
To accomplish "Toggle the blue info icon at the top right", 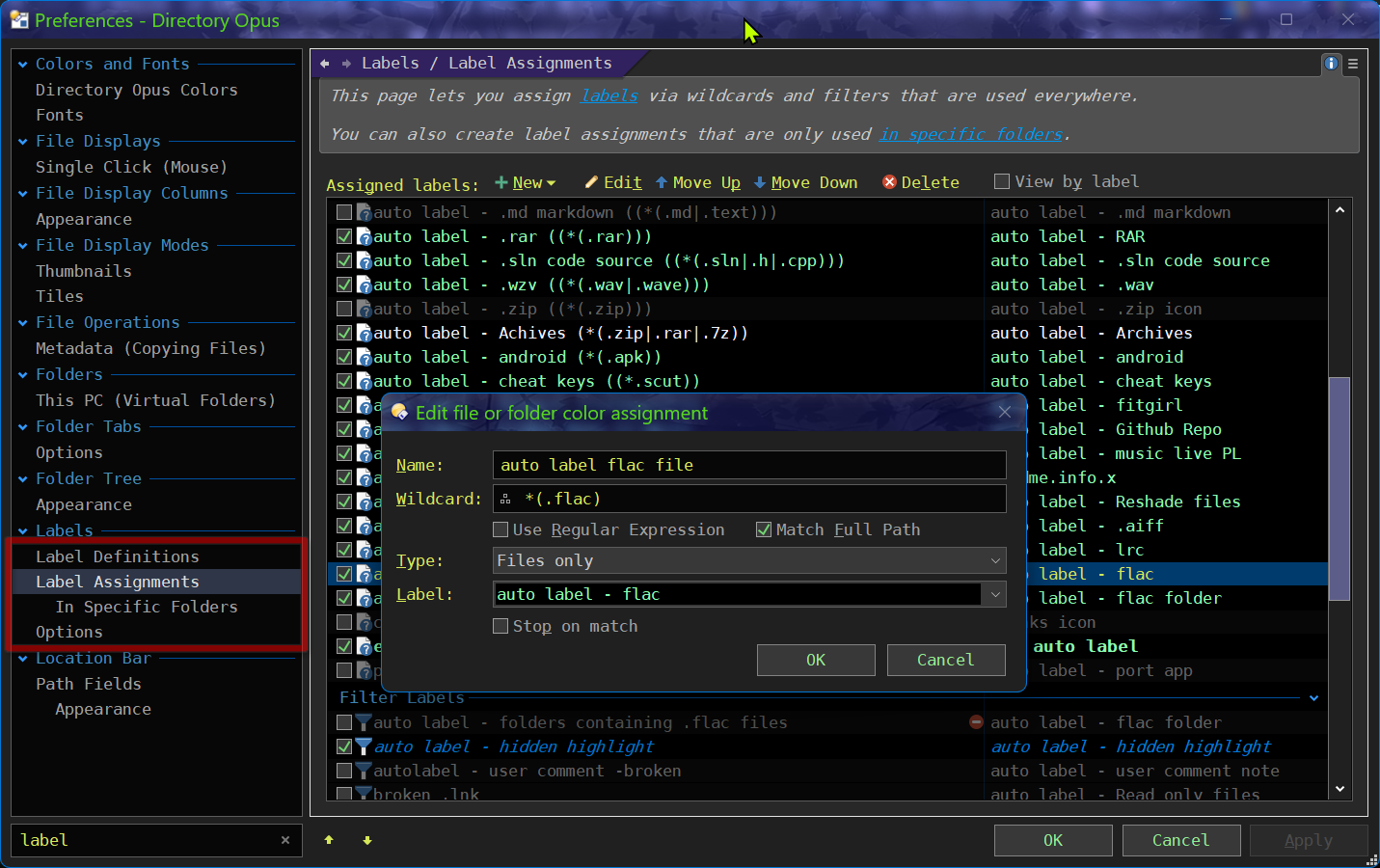I will pos(1332,64).
